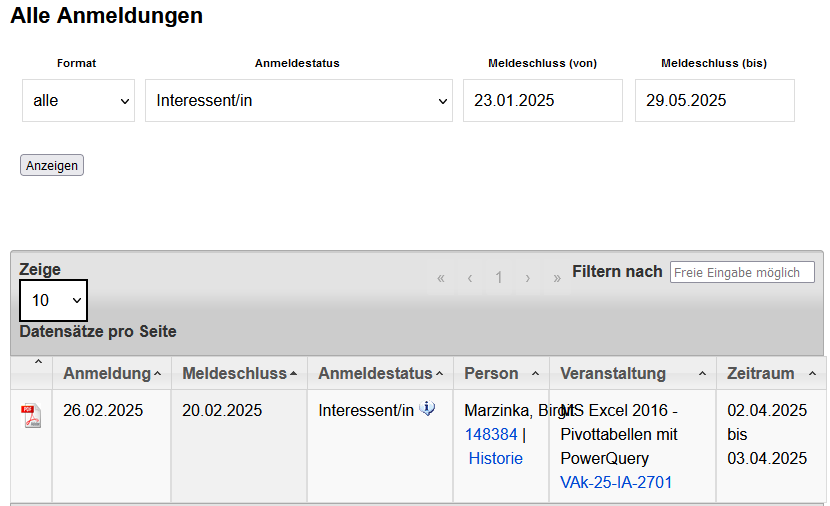This screenshot has height=506, width=830.
Task: Sort the table by Anmeldung column
Action: pyautogui.click(x=111, y=374)
